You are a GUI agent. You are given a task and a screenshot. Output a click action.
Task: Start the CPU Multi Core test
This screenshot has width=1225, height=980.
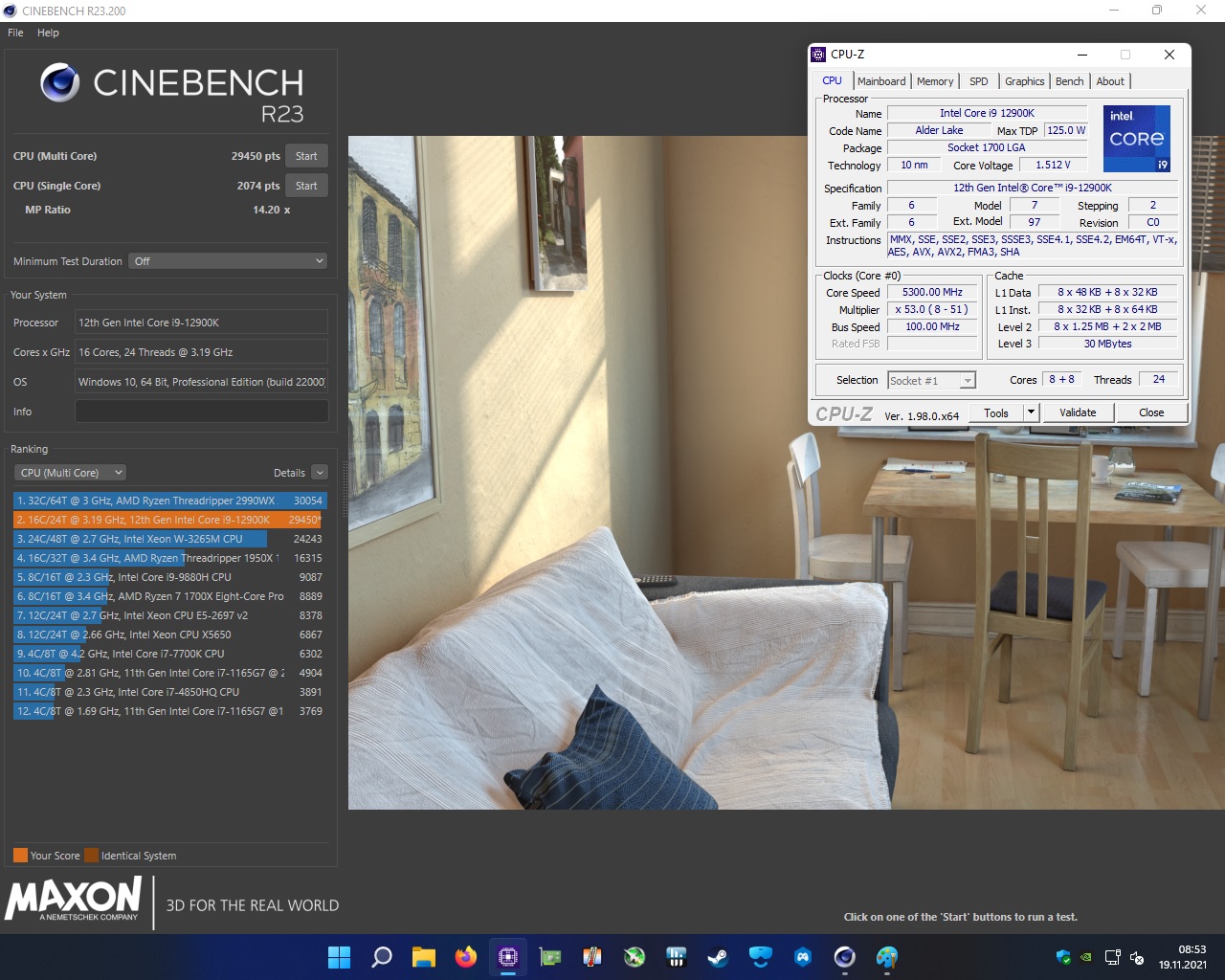click(306, 156)
